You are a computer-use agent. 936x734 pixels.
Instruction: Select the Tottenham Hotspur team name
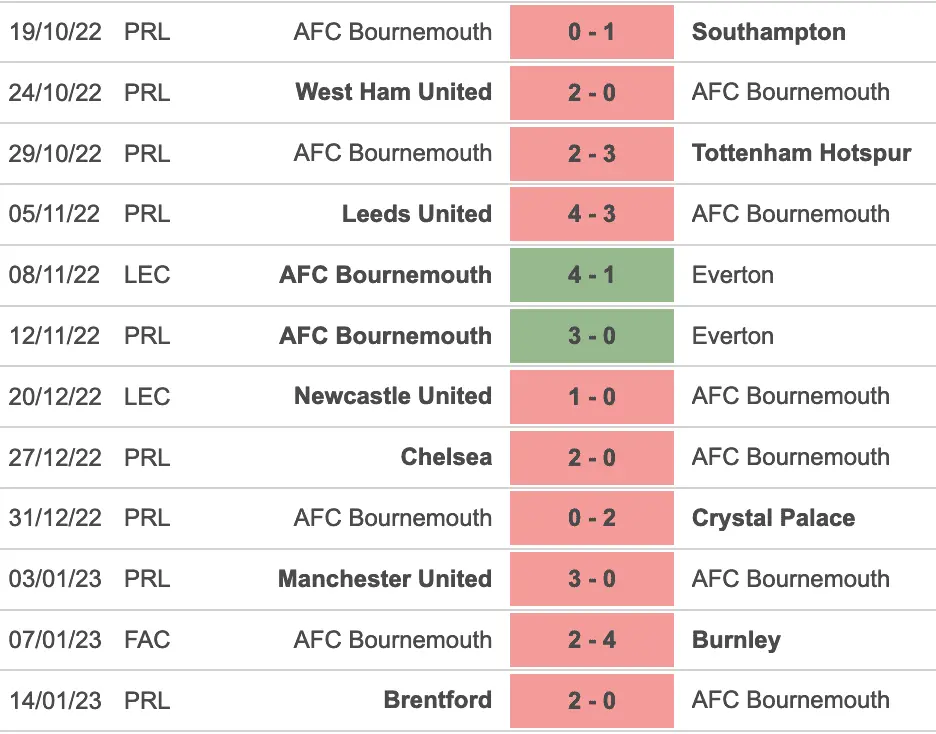[x=801, y=153]
